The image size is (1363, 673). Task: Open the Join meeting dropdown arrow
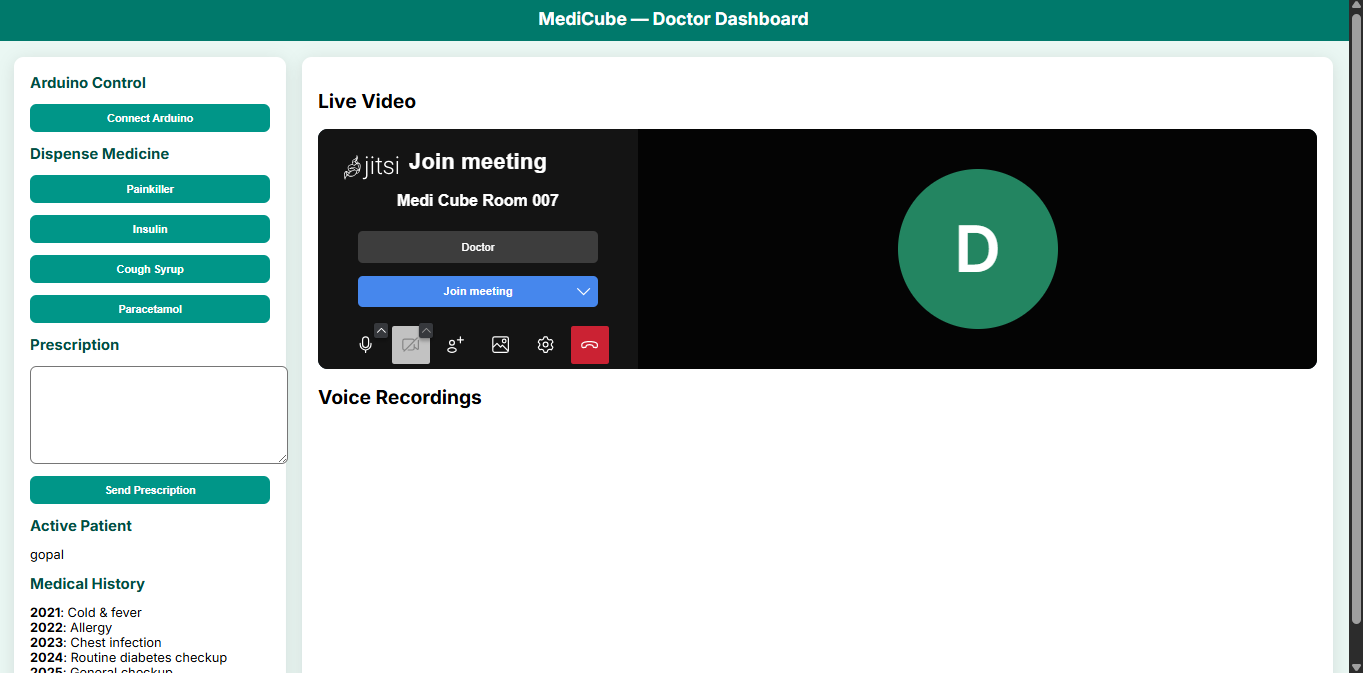[584, 292]
